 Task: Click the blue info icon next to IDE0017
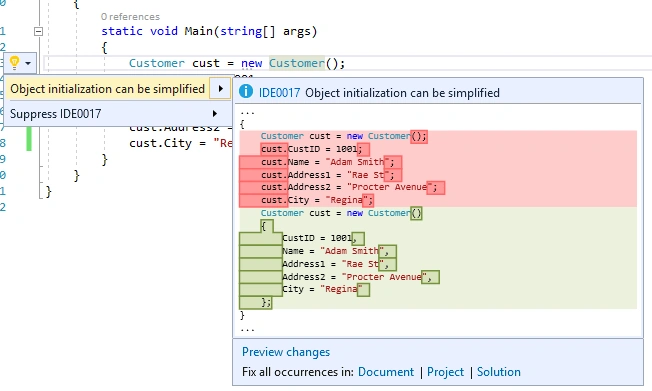tap(246, 92)
